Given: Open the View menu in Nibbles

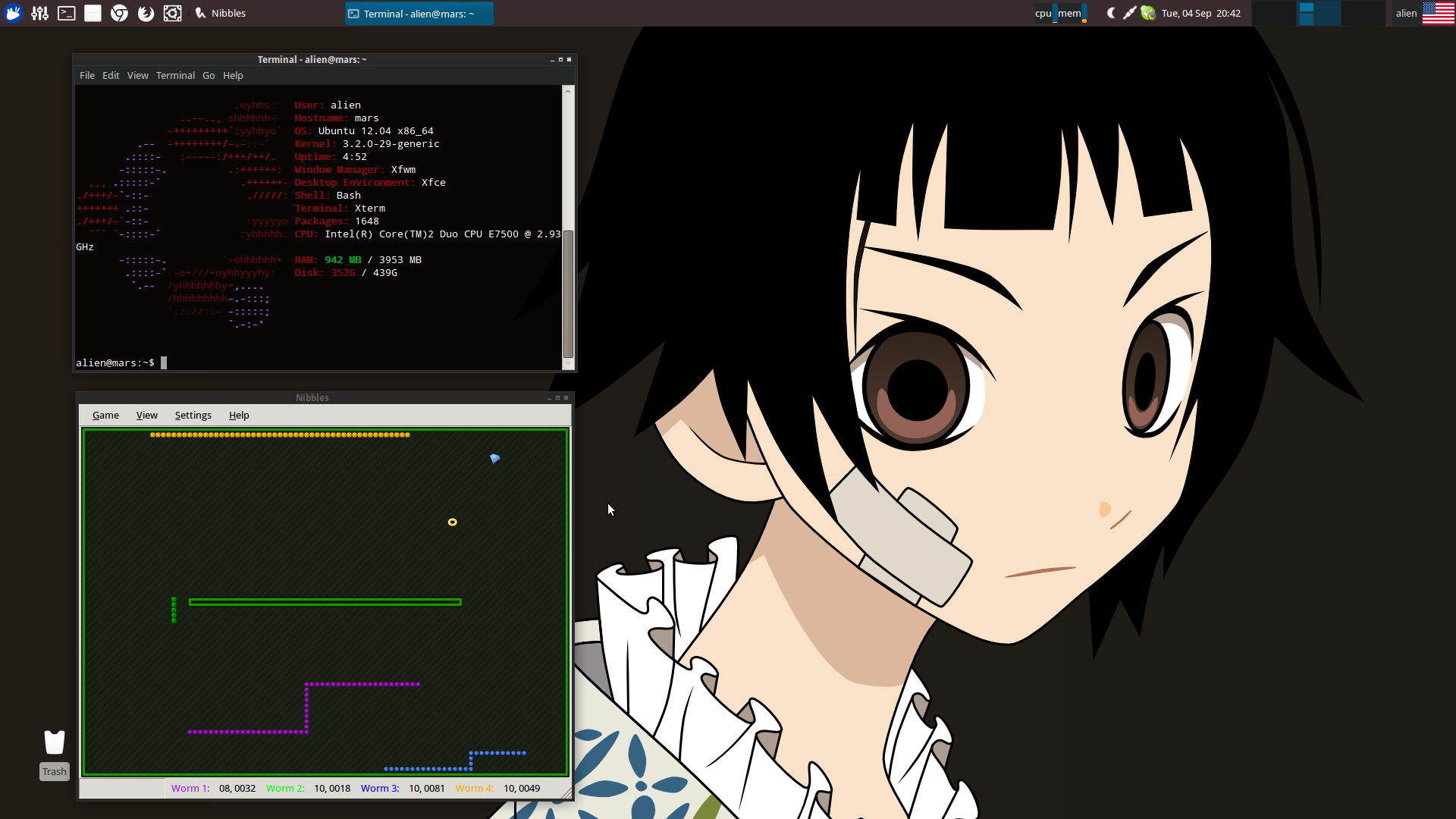Looking at the screenshot, I should pyautogui.click(x=146, y=415).
